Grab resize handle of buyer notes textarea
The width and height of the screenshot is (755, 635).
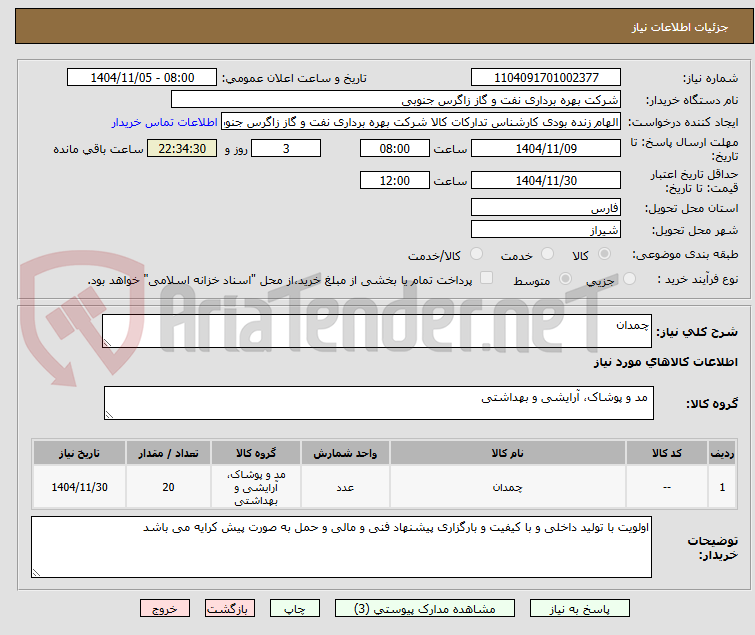(x=36, y=572)
